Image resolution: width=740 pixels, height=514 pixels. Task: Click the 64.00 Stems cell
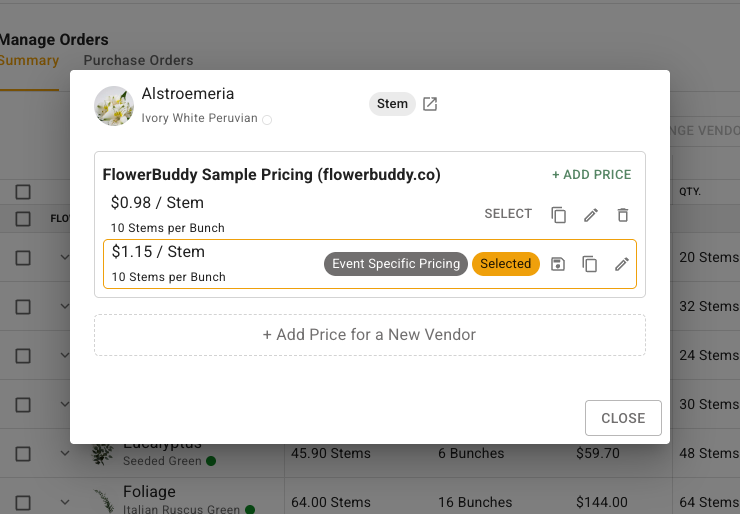[331, 502]
